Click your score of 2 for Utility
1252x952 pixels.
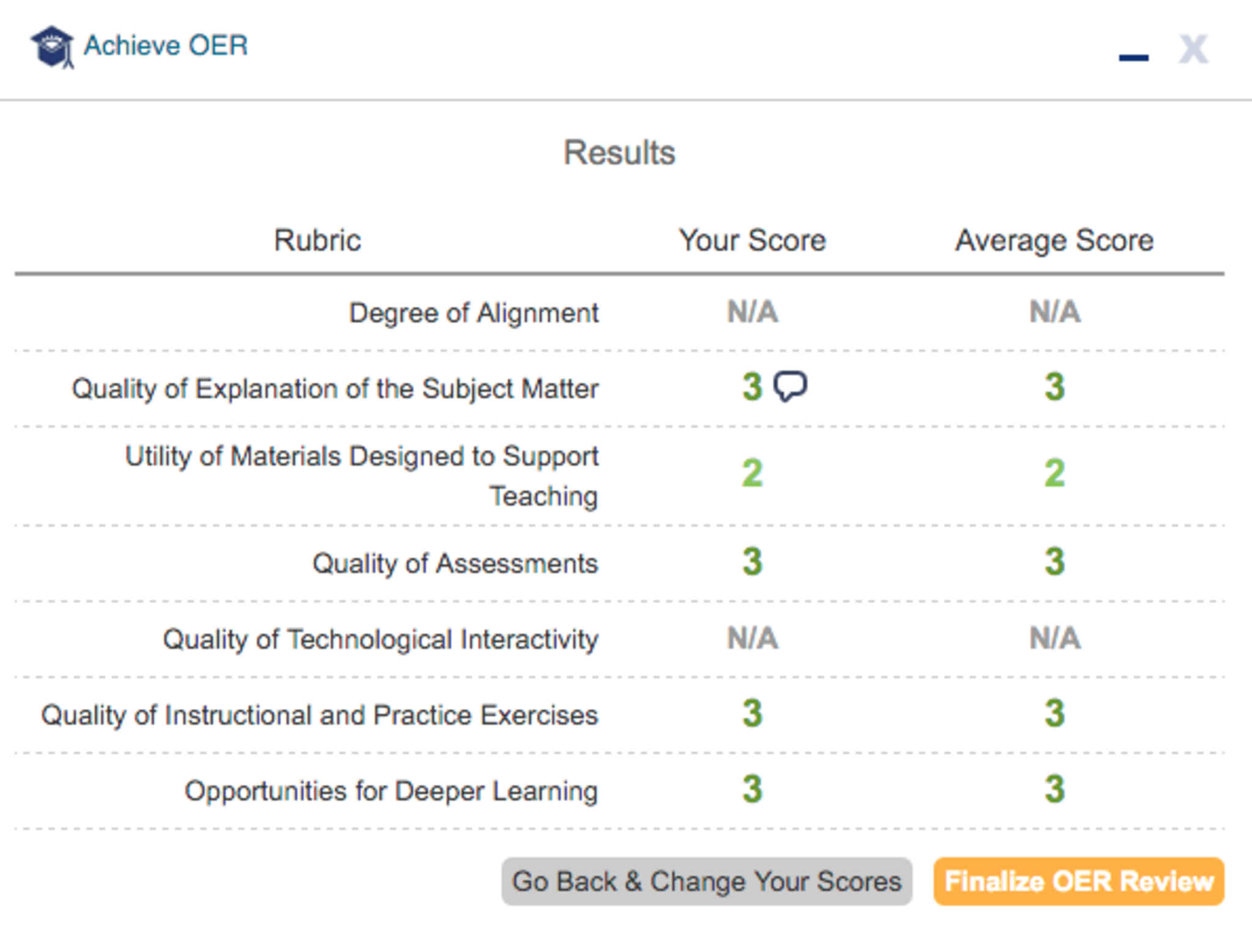pos(753,473)
